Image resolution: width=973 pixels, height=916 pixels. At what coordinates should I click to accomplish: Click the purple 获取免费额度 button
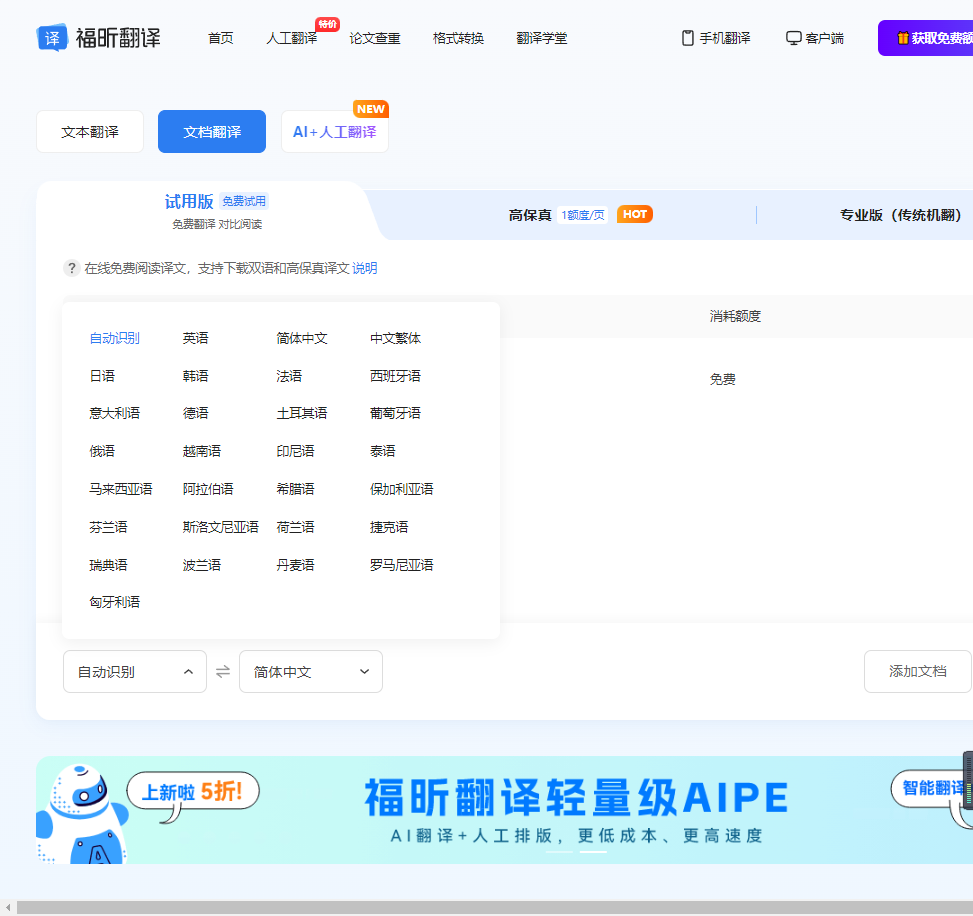[925, 38]
